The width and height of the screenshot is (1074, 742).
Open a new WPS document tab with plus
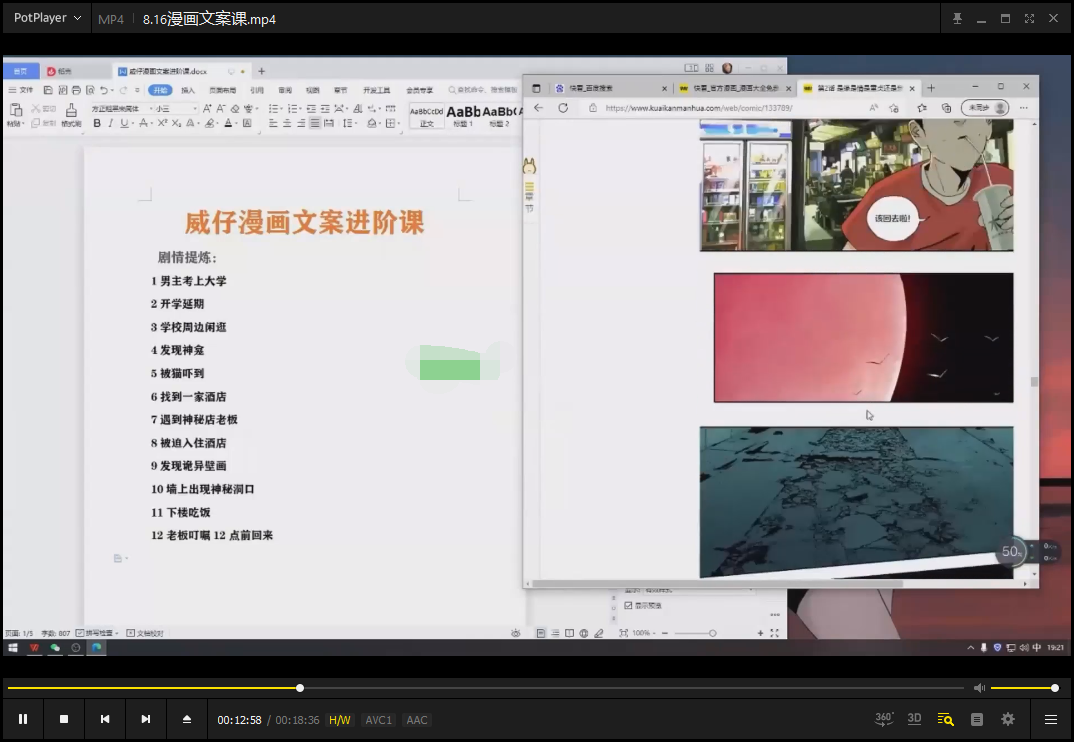click(261, 71)
